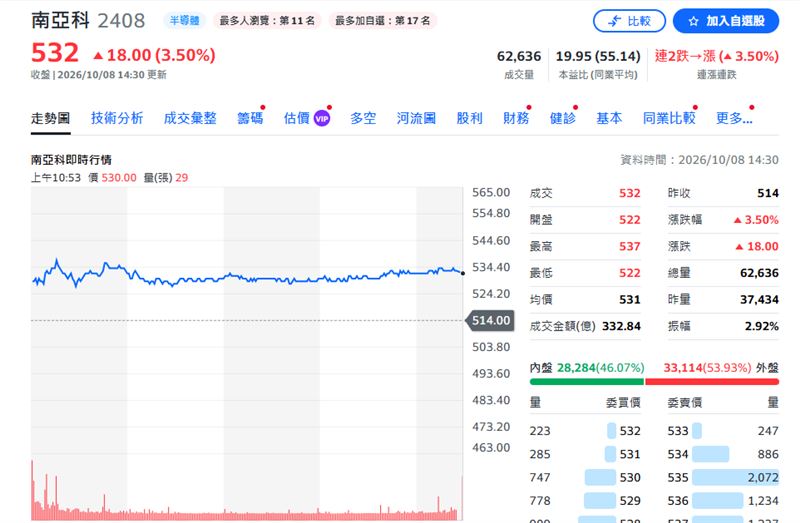
Task: Click bid price 532 in order book
Action: click(630, 431)
